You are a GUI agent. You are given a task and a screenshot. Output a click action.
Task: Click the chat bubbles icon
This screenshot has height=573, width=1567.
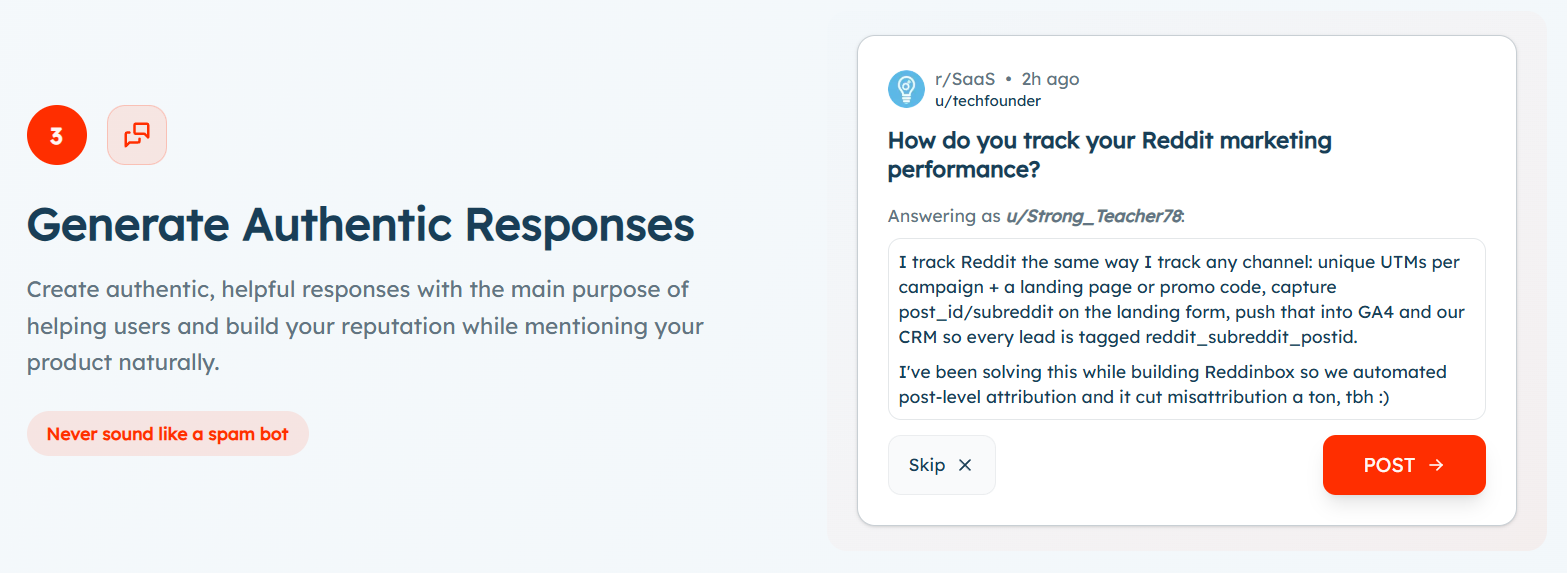tap(137, 135)
